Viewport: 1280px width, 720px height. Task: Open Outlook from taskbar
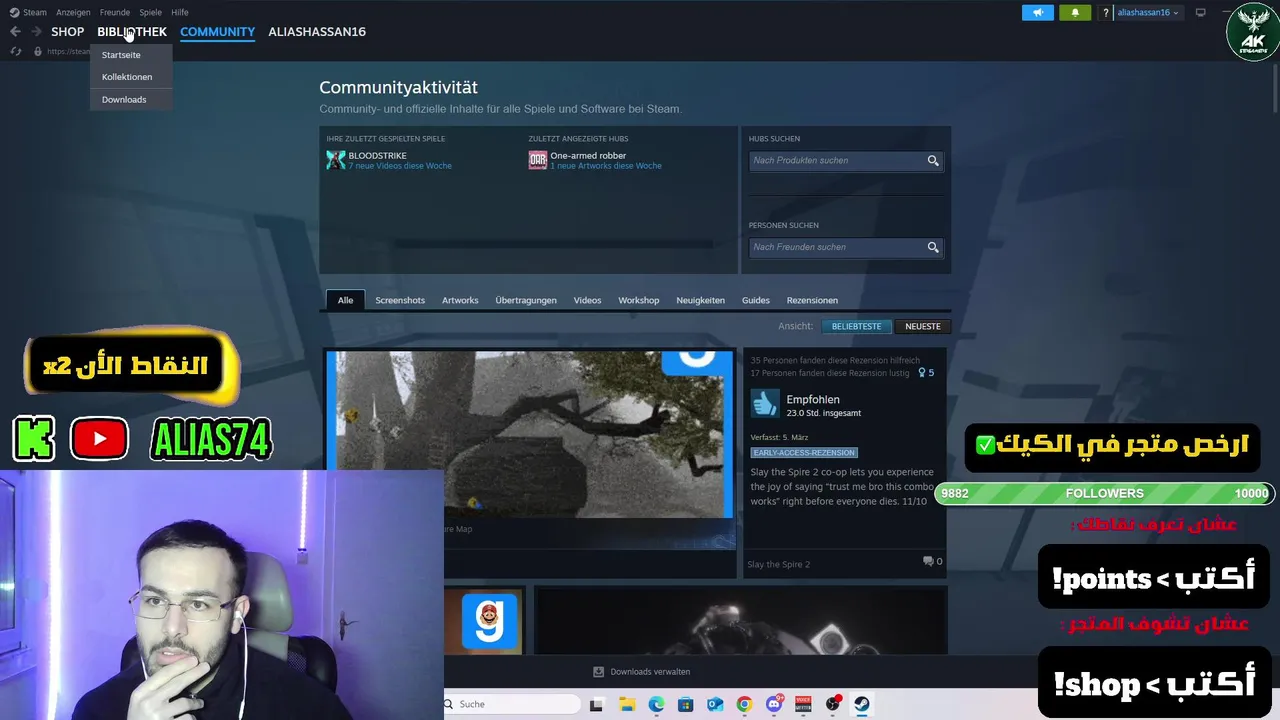click(715, 704)
